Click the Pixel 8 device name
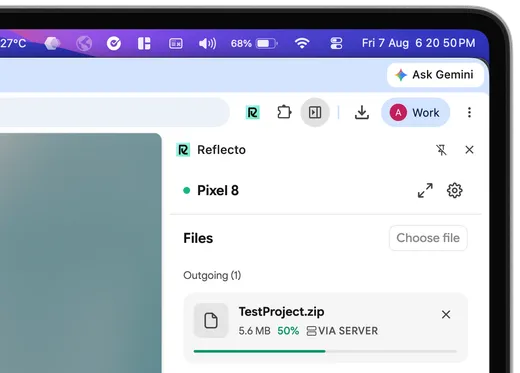 coord(218,190)
